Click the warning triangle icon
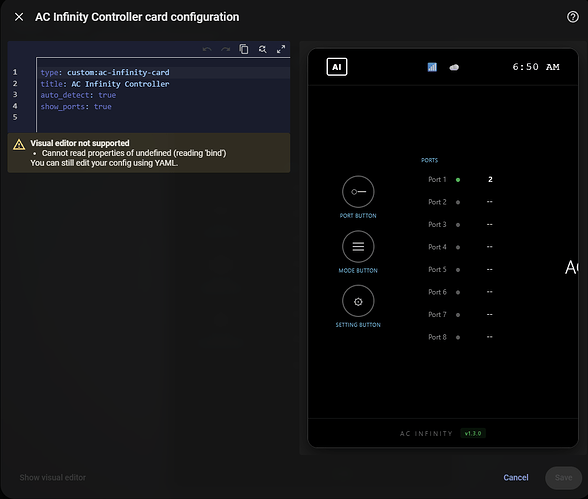The width and height of the screenshot is (588, 499). 19,144
